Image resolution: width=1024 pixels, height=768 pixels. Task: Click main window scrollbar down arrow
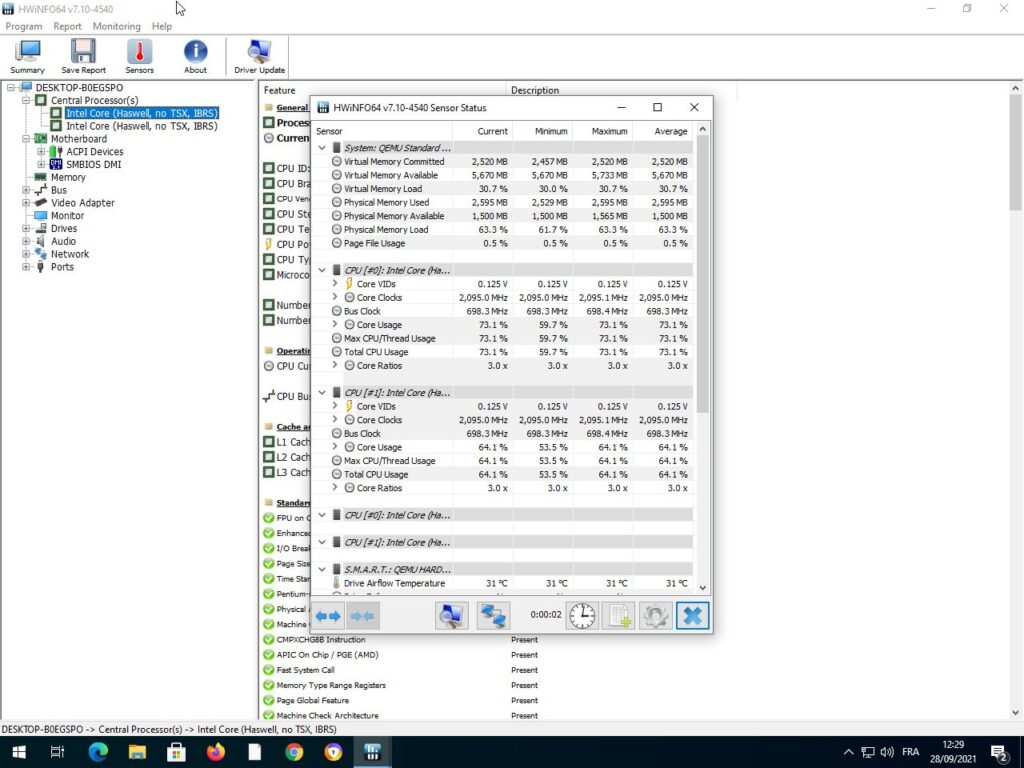point(1016,713)
